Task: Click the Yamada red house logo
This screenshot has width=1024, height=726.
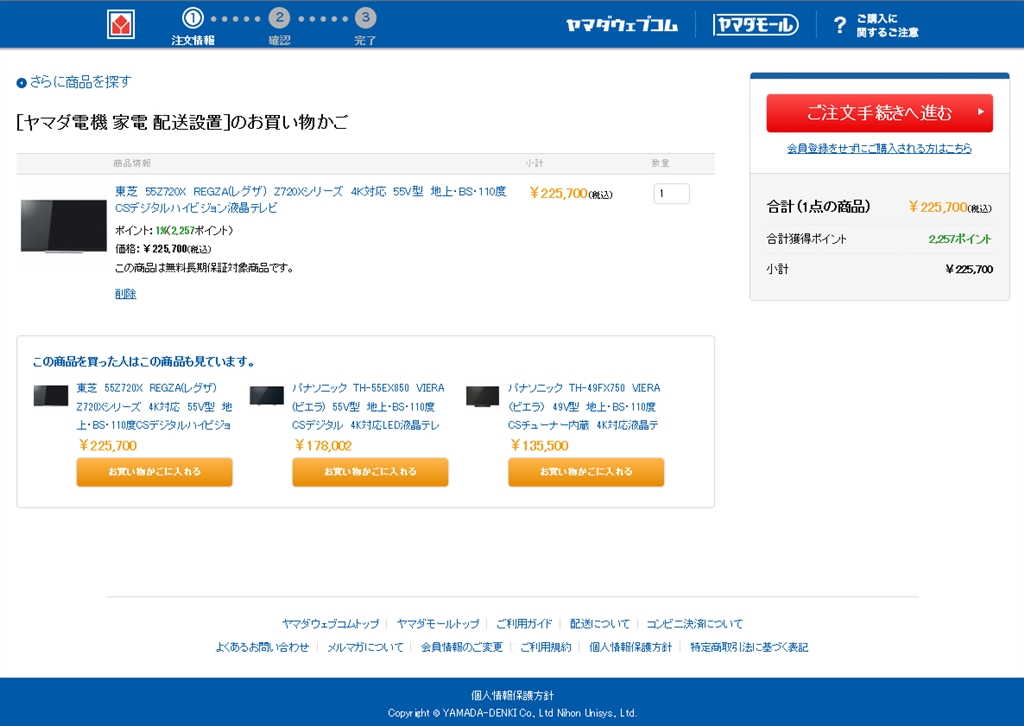Action: [121, 25]
